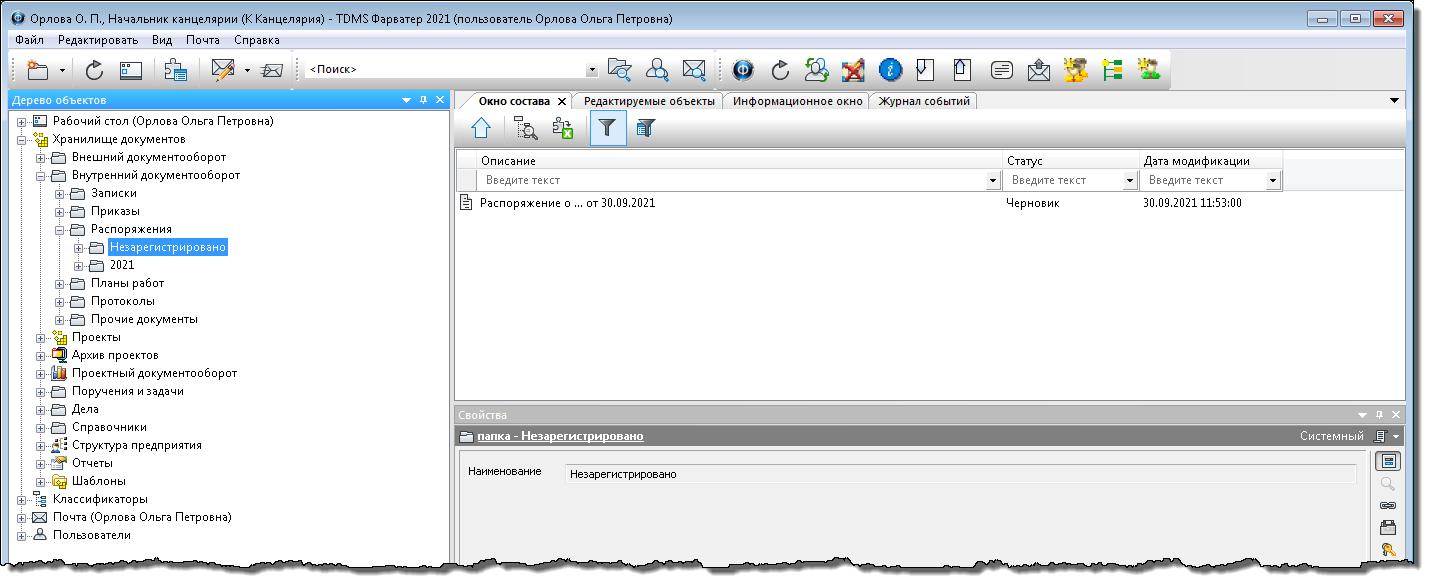1429x583 pixels.
Task: Switch to Журнал событий tab
Action: (924, 101)
